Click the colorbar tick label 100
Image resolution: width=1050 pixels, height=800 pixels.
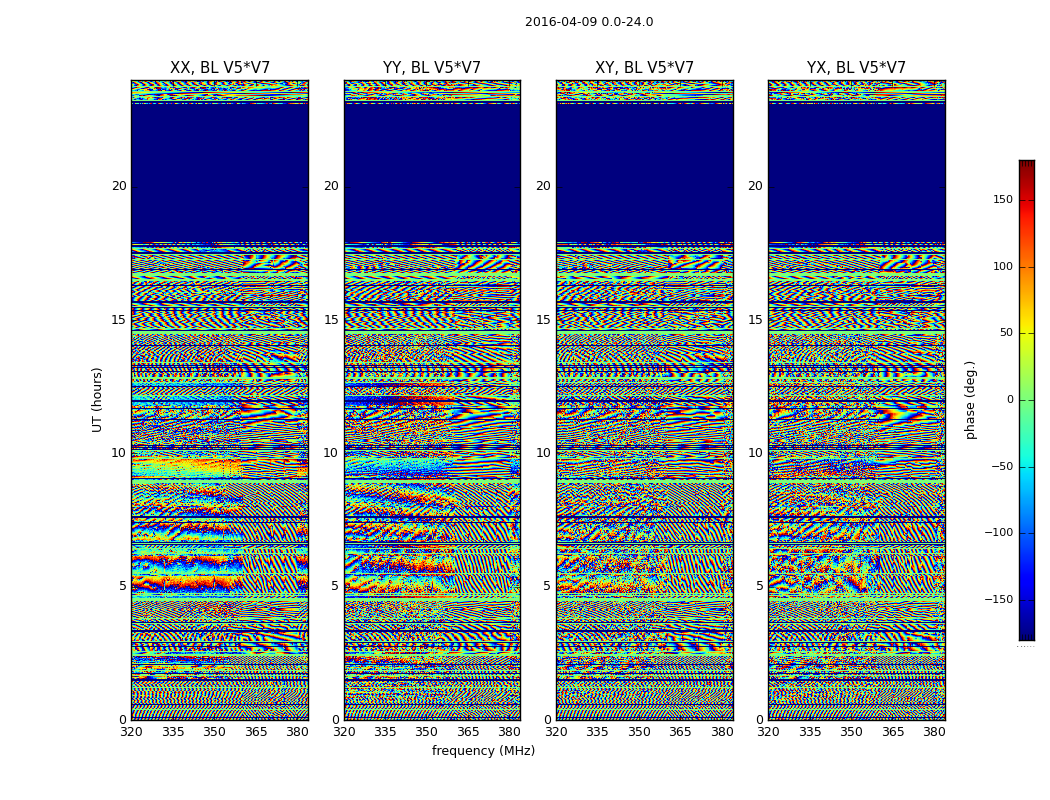point(1003,266)
